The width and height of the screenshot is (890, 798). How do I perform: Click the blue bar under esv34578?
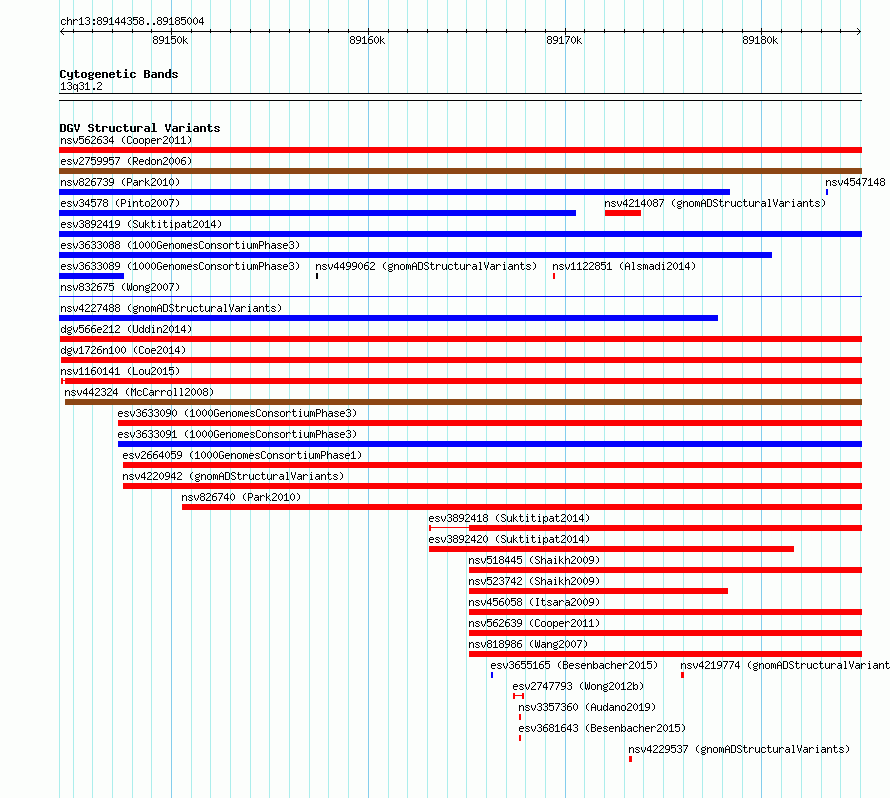pos(317,213)
